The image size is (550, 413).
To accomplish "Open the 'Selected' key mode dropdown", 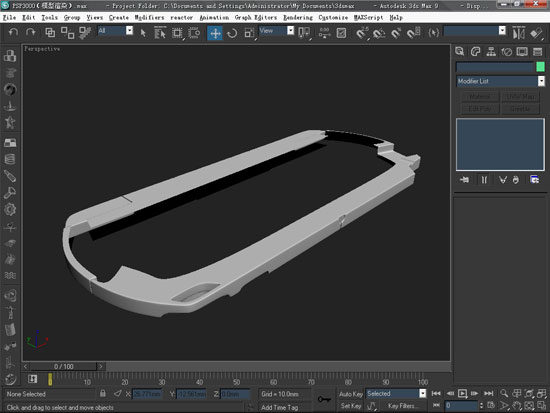I will click(x=423, y=393).
